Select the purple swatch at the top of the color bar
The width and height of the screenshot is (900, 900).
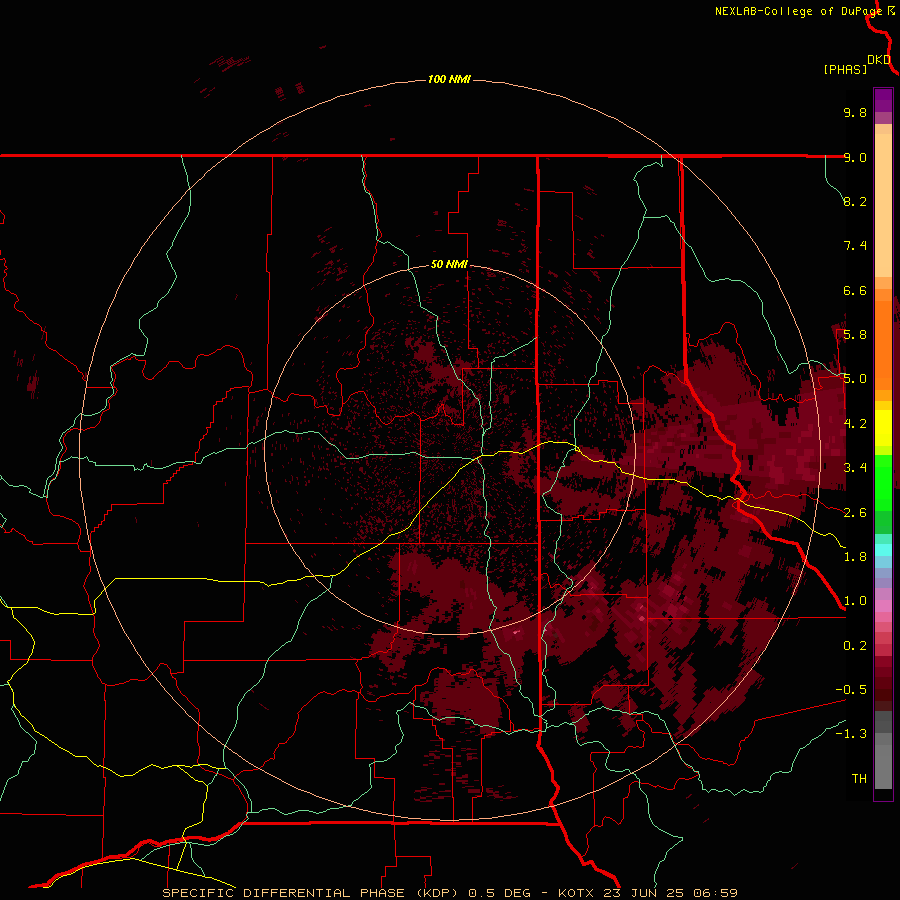883,100
